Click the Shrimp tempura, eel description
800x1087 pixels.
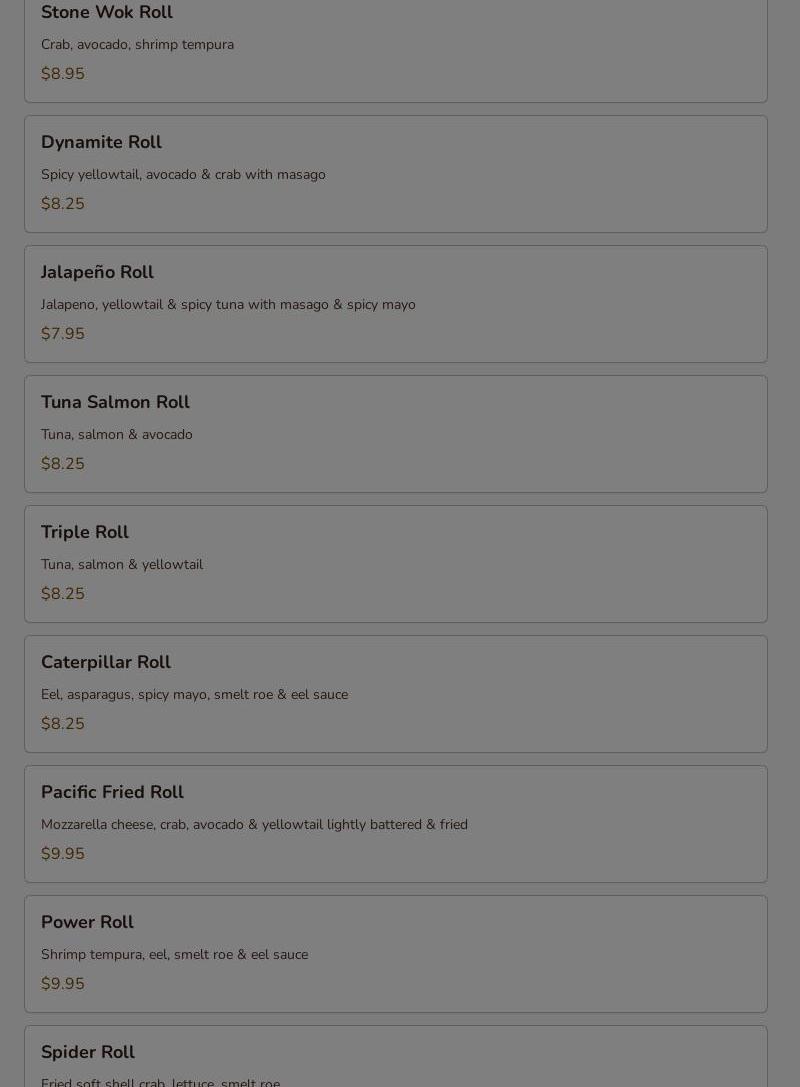pos(174,955)
